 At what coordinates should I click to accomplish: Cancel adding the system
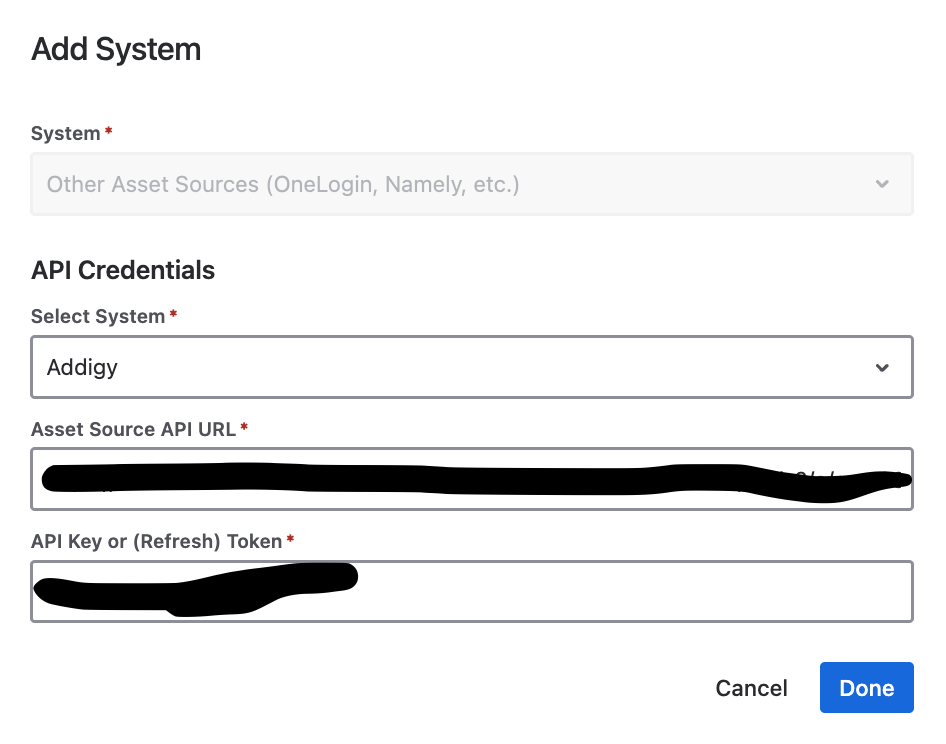pyautogui.click(x=751, y=688)
